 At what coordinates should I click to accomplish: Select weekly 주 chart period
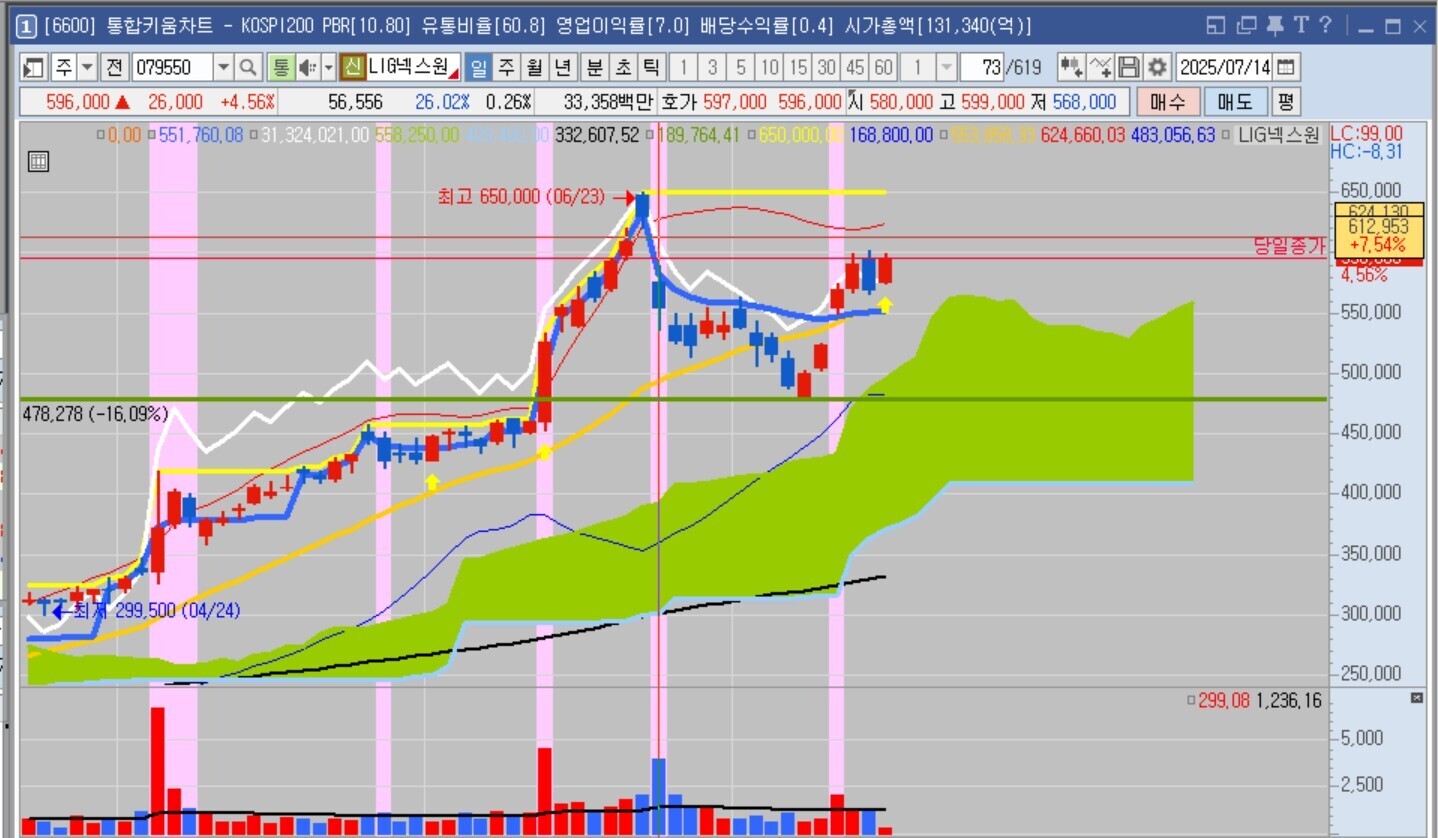pos(507,68)
